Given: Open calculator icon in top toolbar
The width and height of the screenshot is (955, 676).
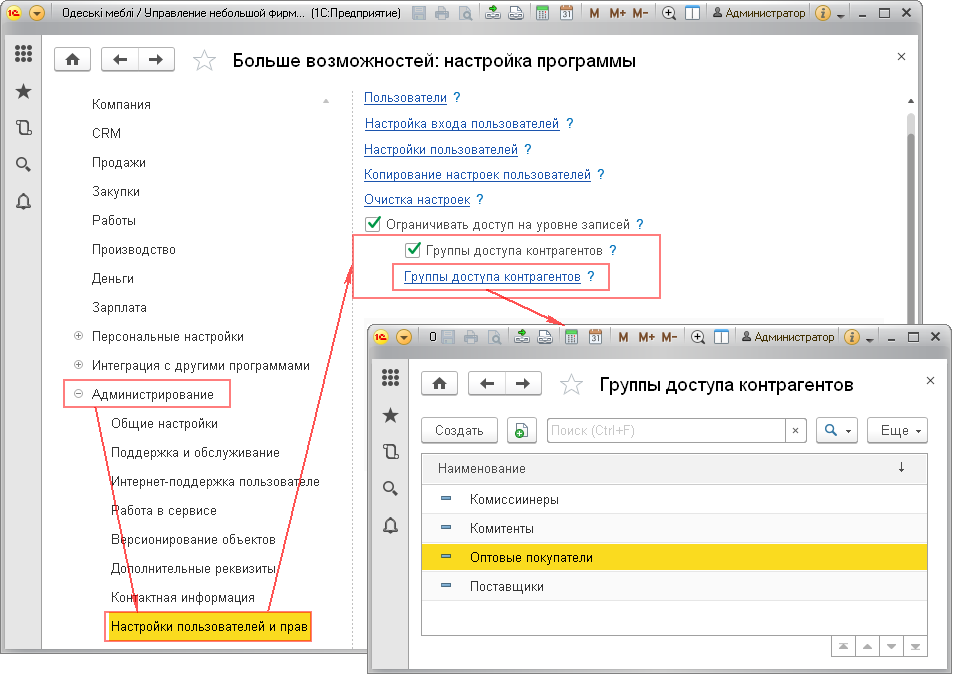Looking at the screenshot, I should (x=541, y=13).
